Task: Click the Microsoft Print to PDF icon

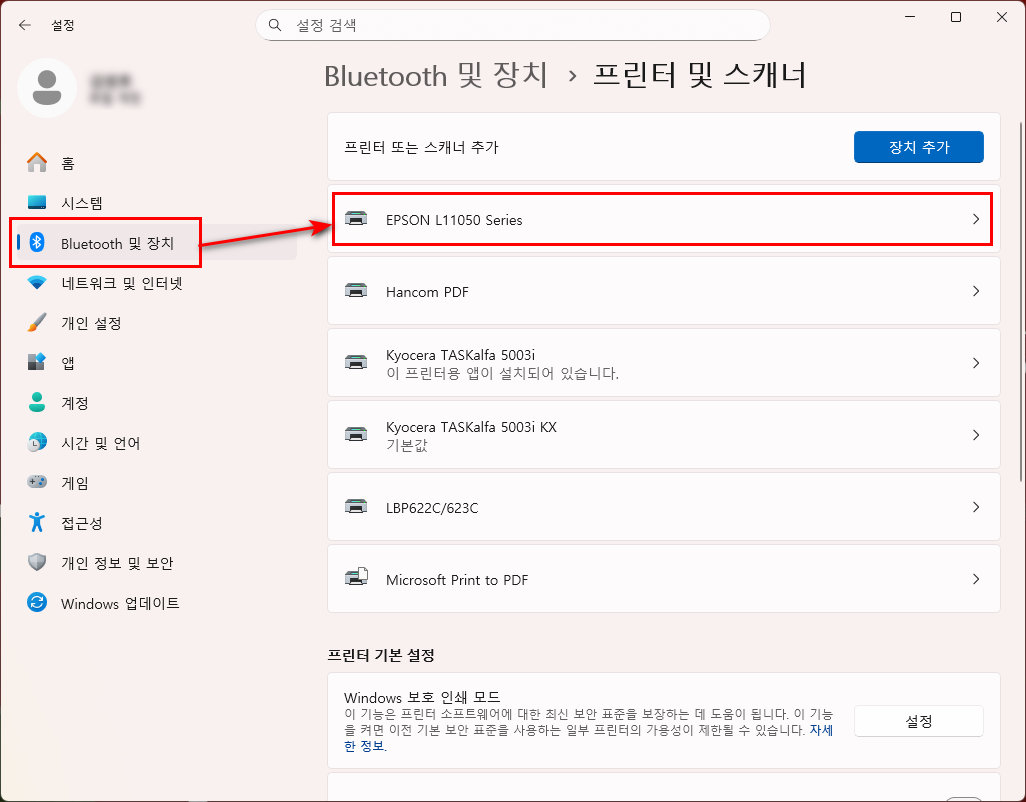Action: [x=357, y=578]
